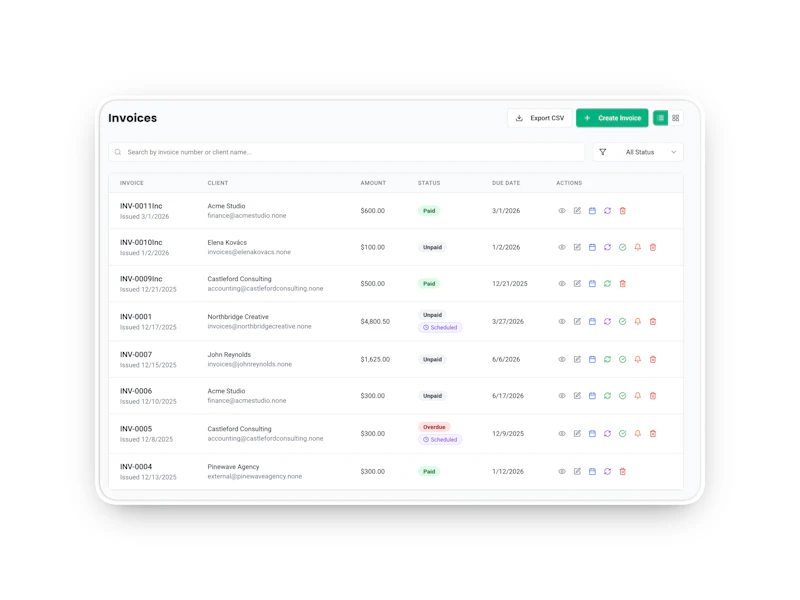Image resolution: width=800 pixels, height=600 pixels.
Task: View invoice INV-0009Inc with eye icon
Action: click(x=562, y=284)
